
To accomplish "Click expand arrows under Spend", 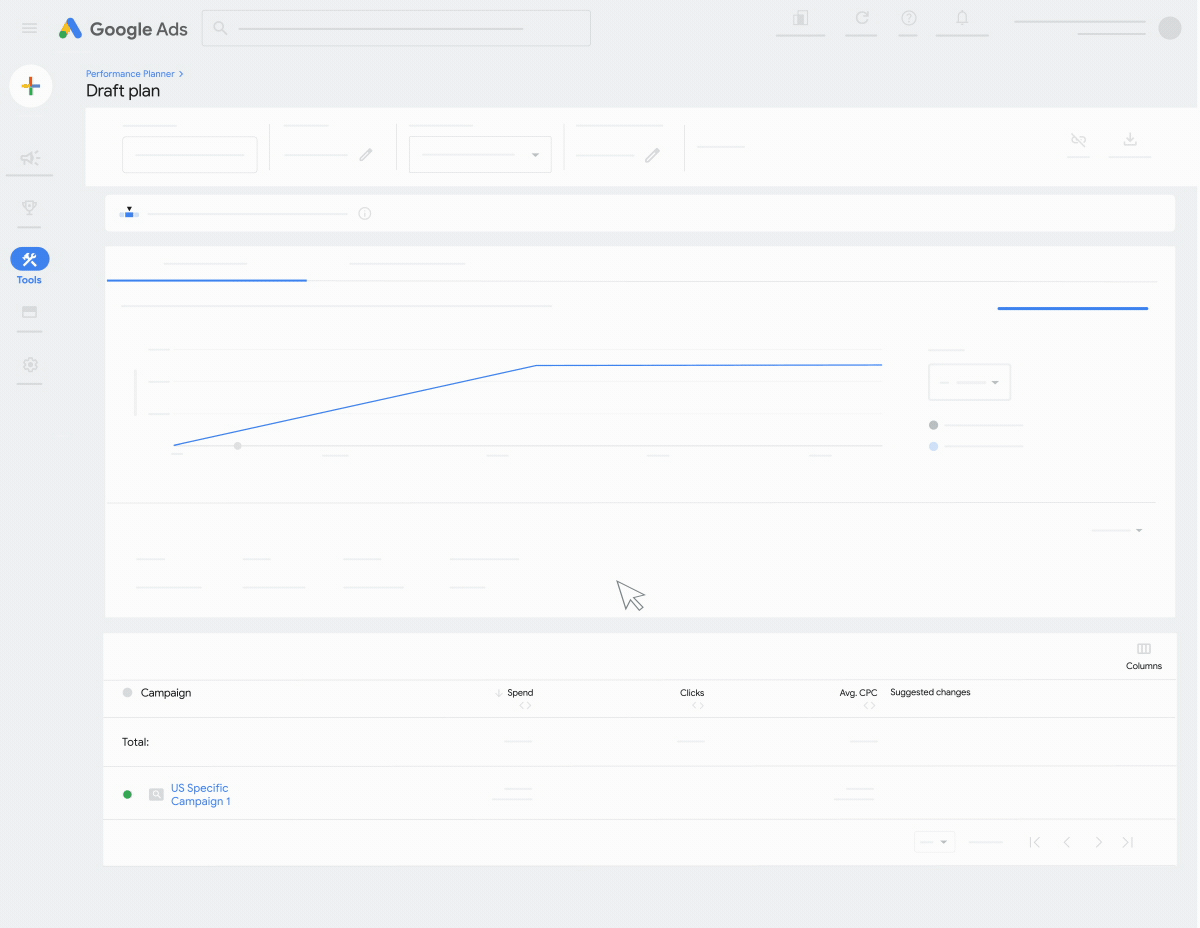I will coord(525,706).
